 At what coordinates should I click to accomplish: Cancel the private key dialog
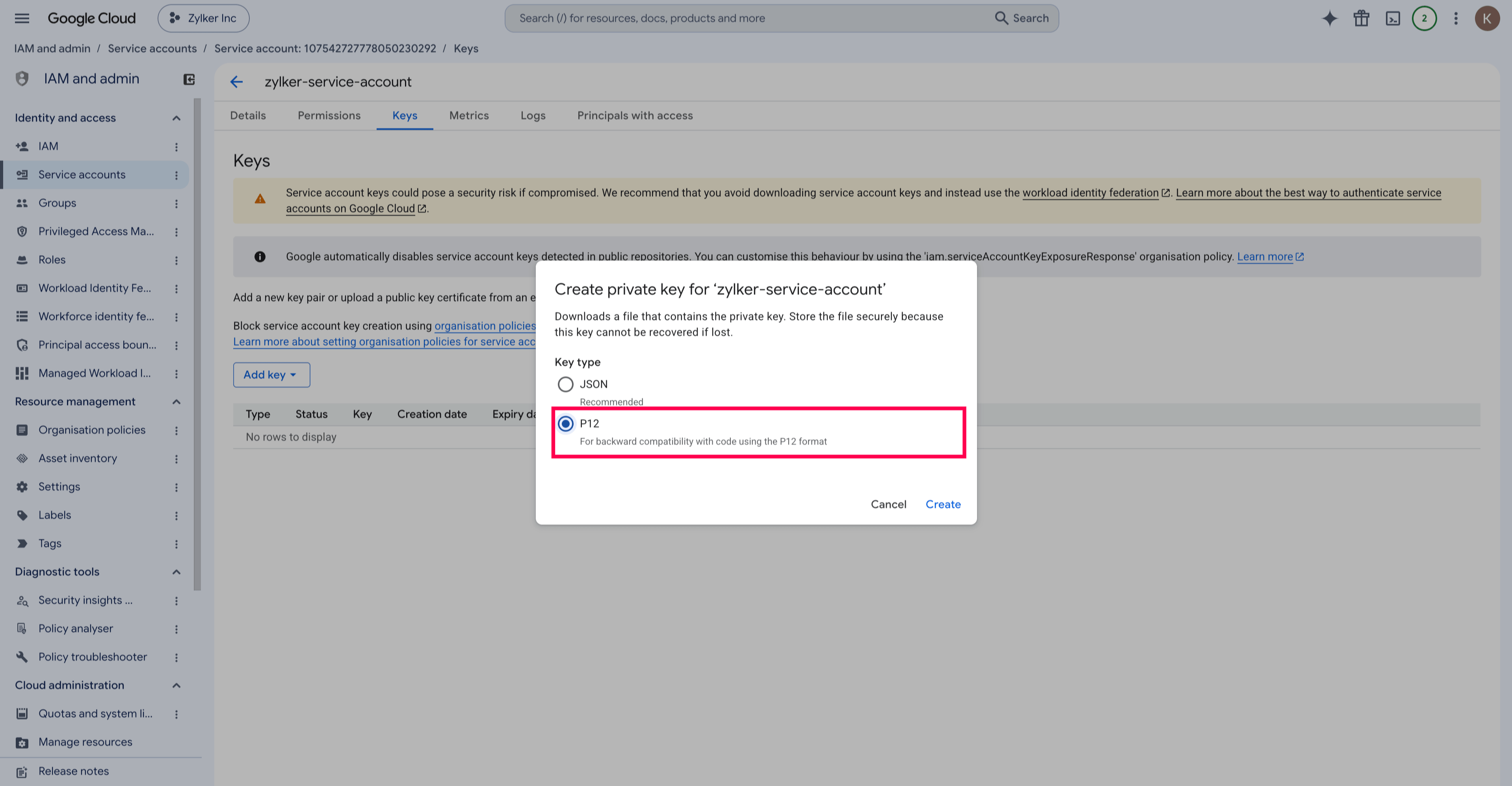click(888, 504)
